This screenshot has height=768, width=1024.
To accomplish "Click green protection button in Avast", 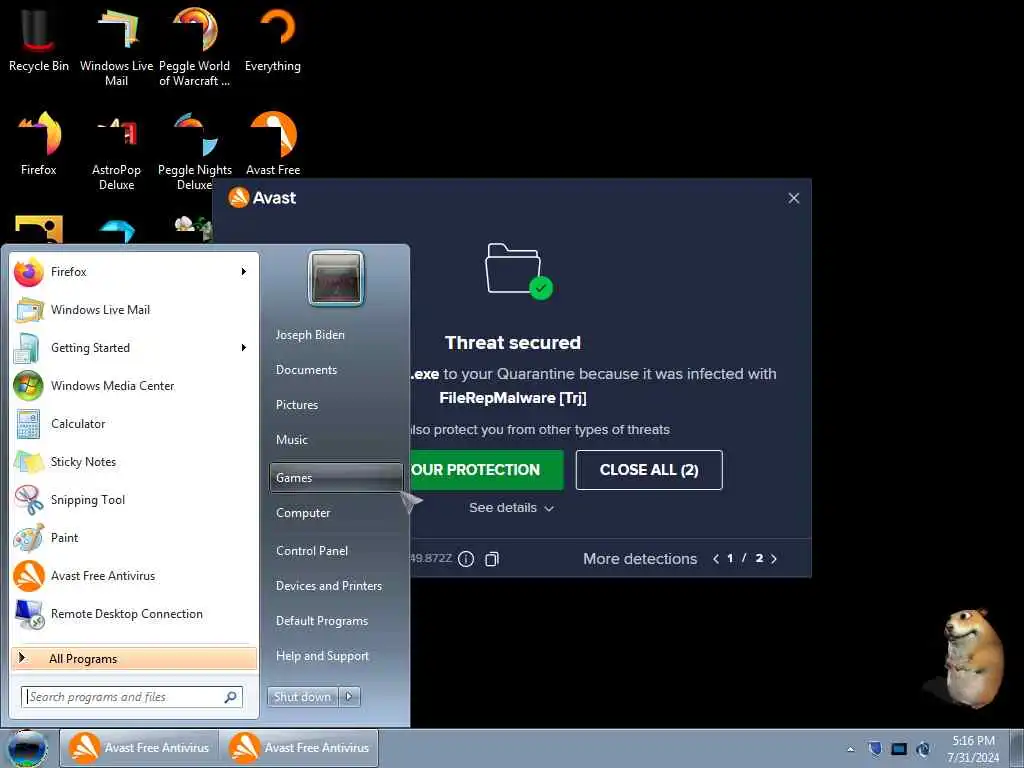I will pos(487,470).
